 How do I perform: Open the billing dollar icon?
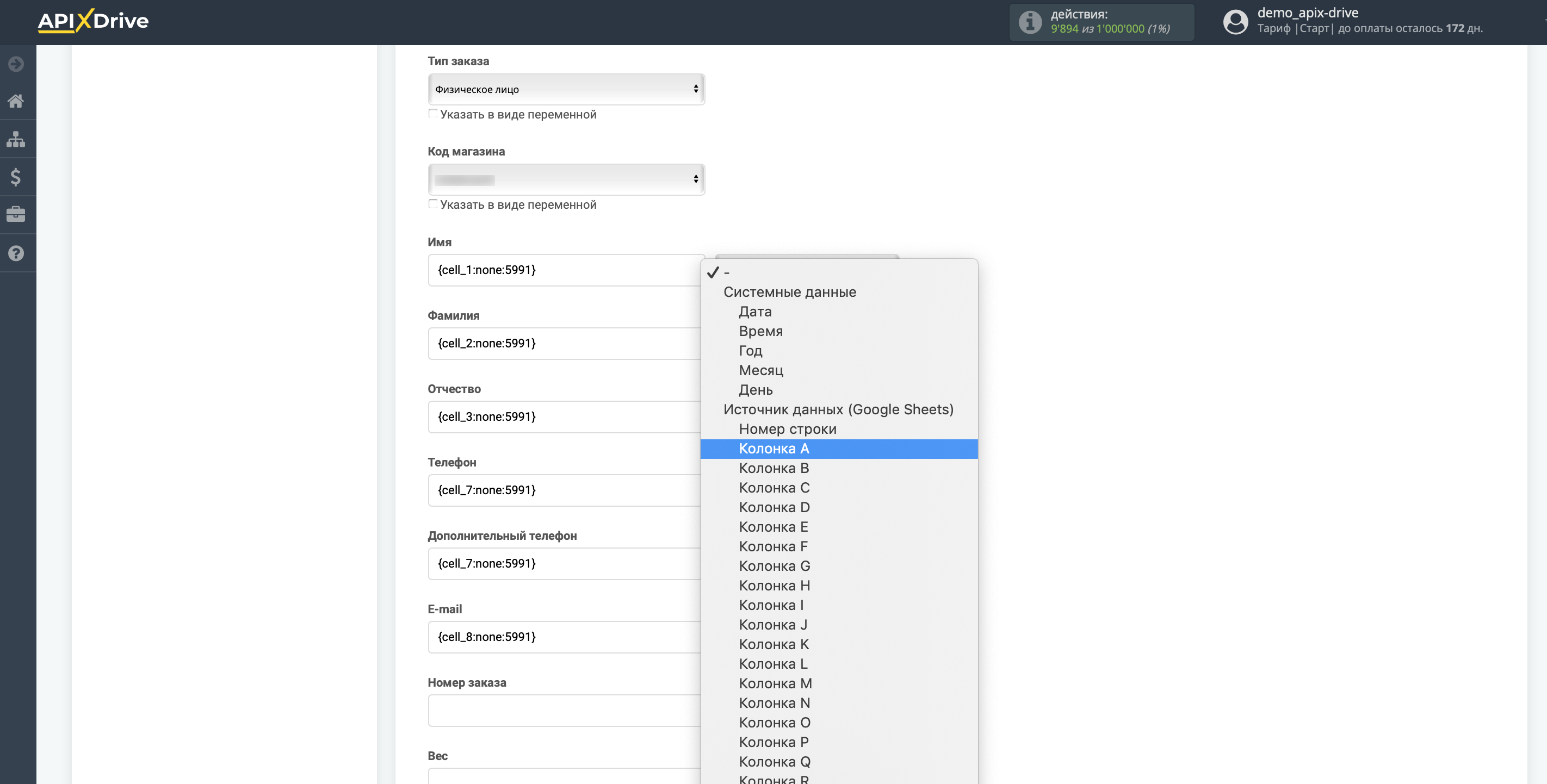pos(16,177)
